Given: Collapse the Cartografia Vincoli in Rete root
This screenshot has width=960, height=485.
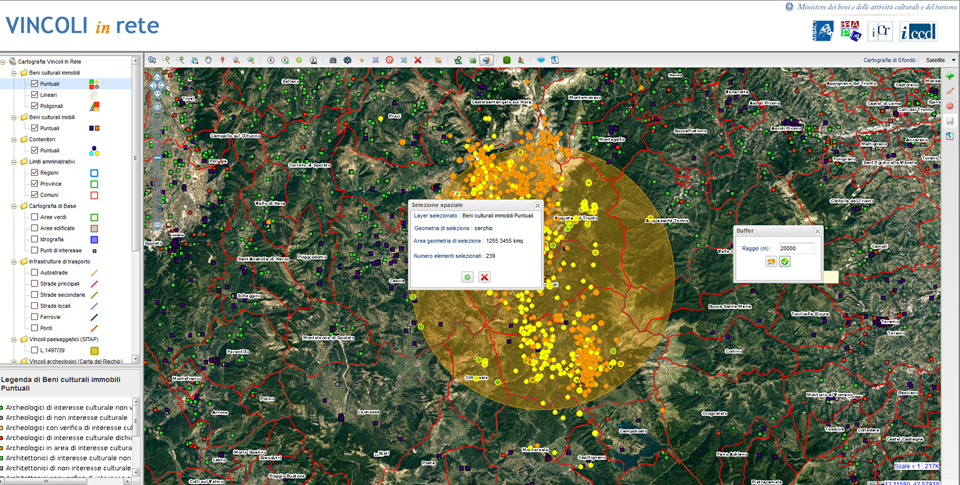Looking at the screenshot, I should pyautogui.click(x=3, y=62).
